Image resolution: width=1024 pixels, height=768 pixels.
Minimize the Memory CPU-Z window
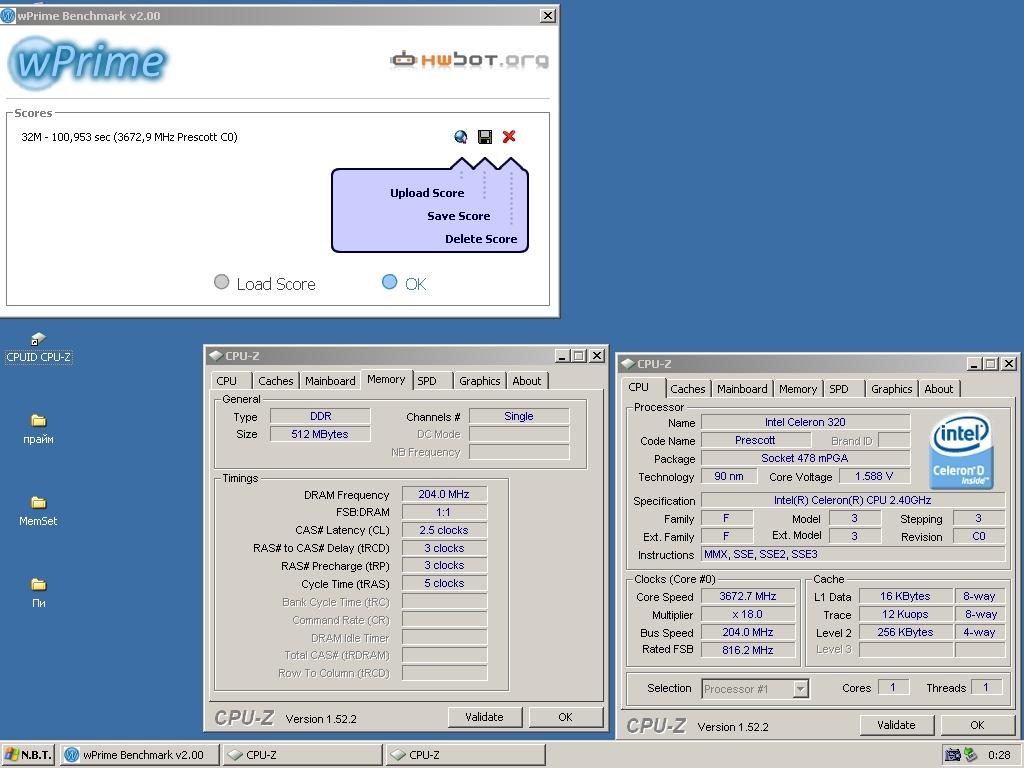pyautogui.click(x=562, y=356)
